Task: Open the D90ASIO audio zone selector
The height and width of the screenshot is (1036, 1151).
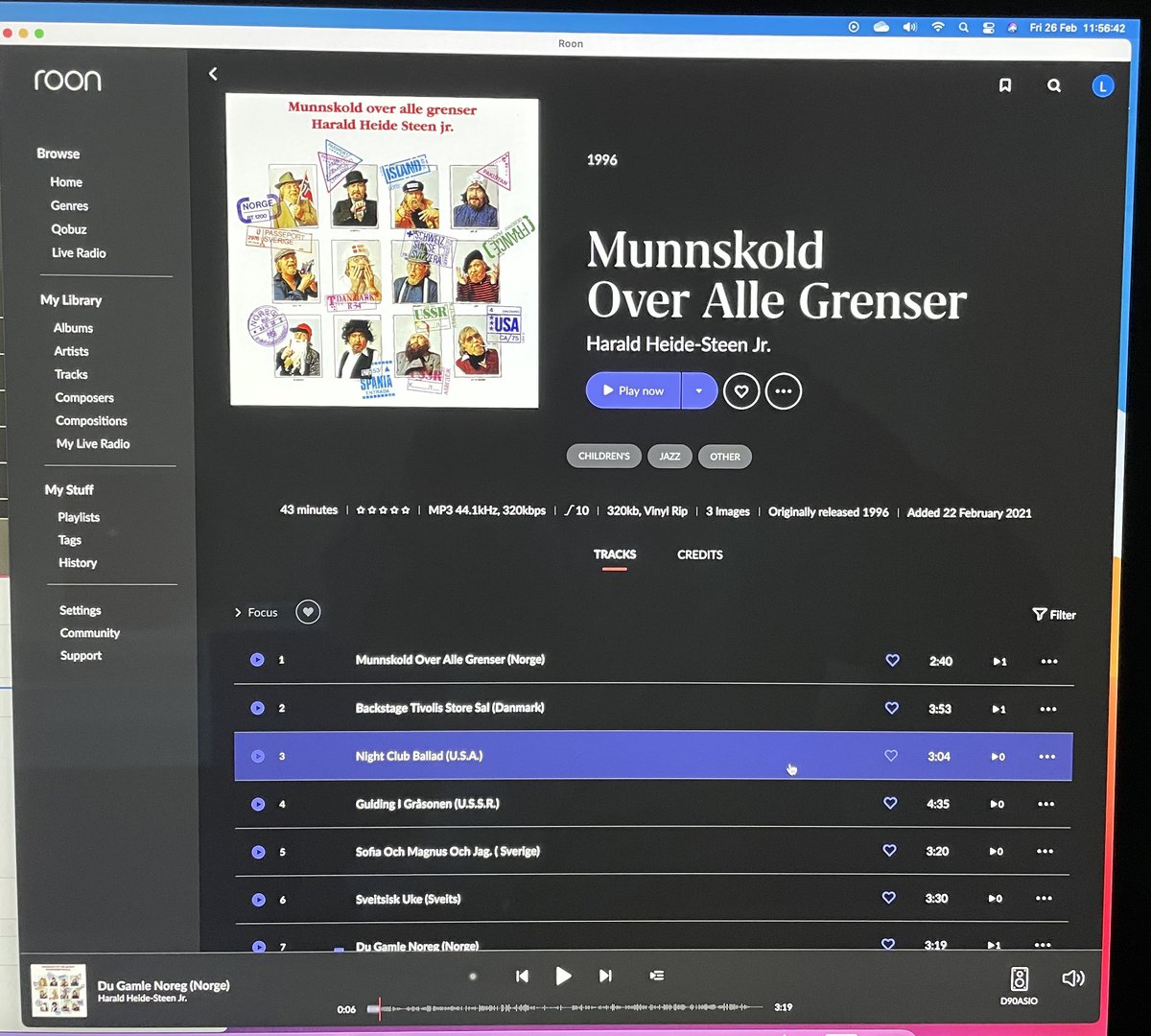Action: (1019, 984)
